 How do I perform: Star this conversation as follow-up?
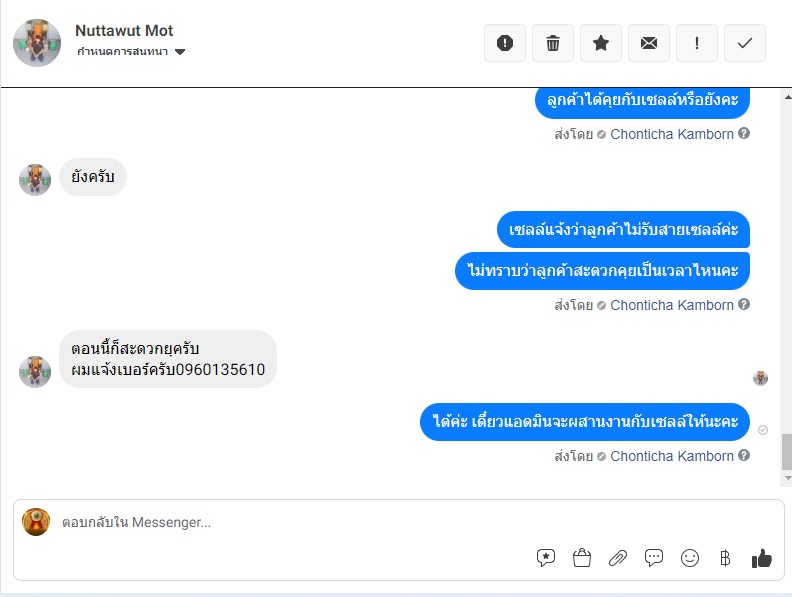601,43
